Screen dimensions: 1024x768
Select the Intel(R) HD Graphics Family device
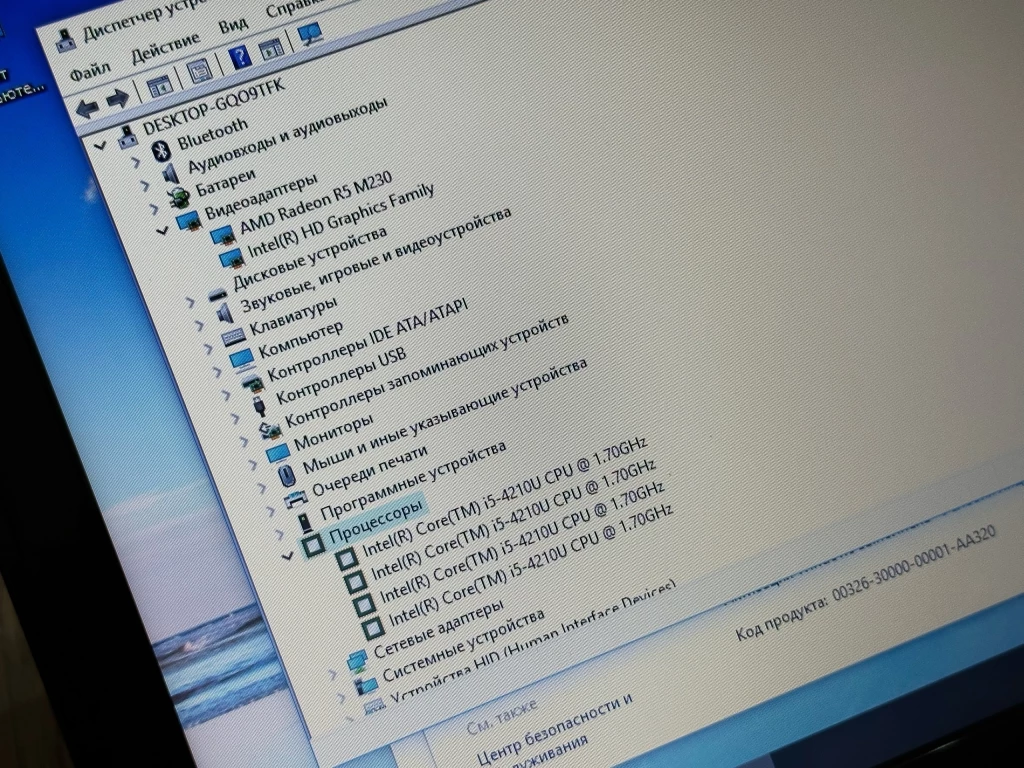342,220
